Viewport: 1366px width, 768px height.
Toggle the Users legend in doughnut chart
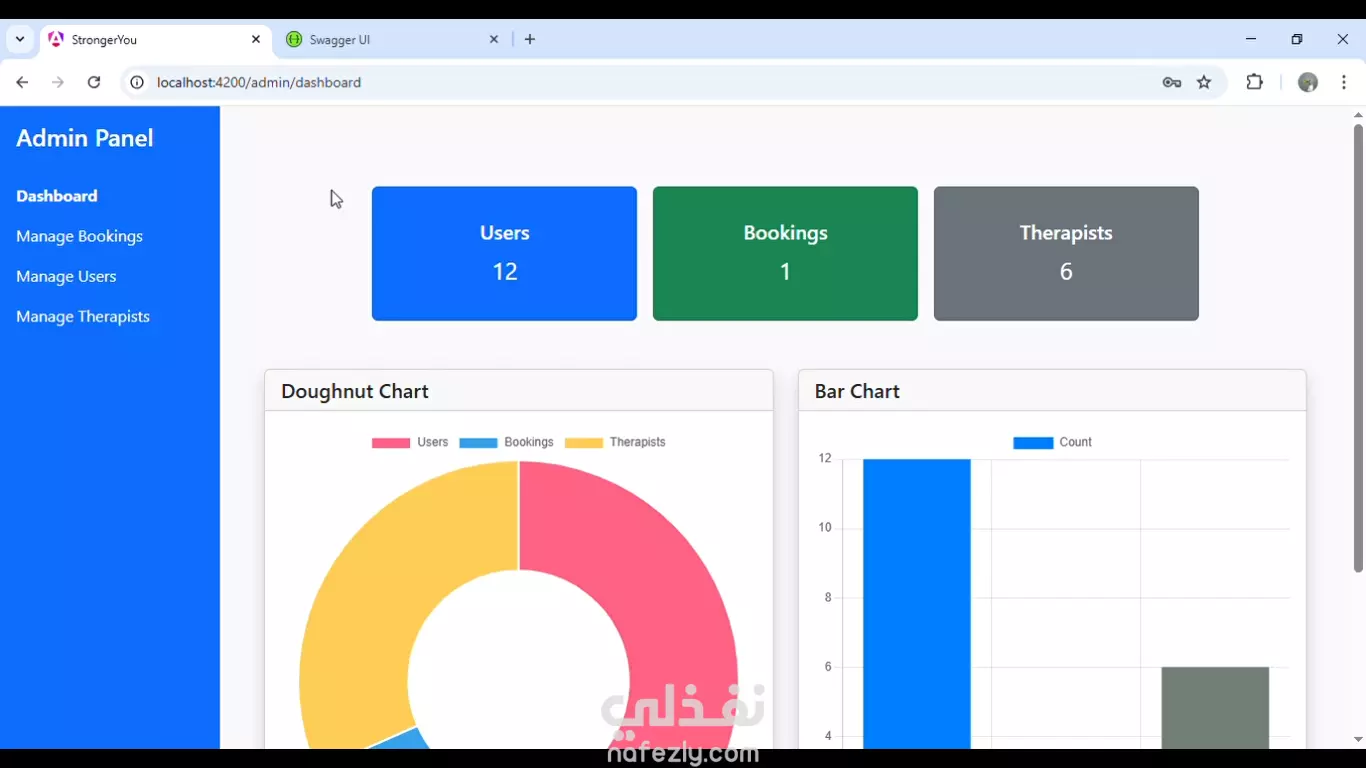tap(410, 442)
